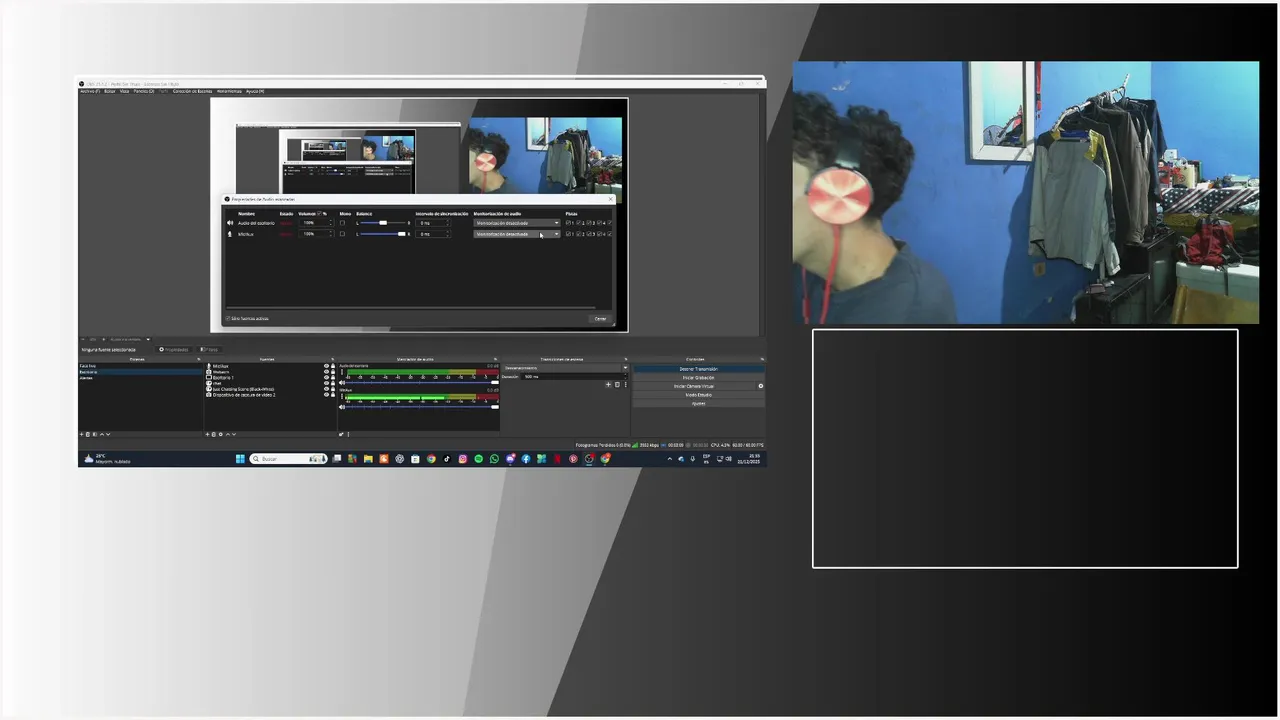1280x720 pixels.
Task: Hide the Mic/Aux source with its eye icon
Action: coord(326,366)
